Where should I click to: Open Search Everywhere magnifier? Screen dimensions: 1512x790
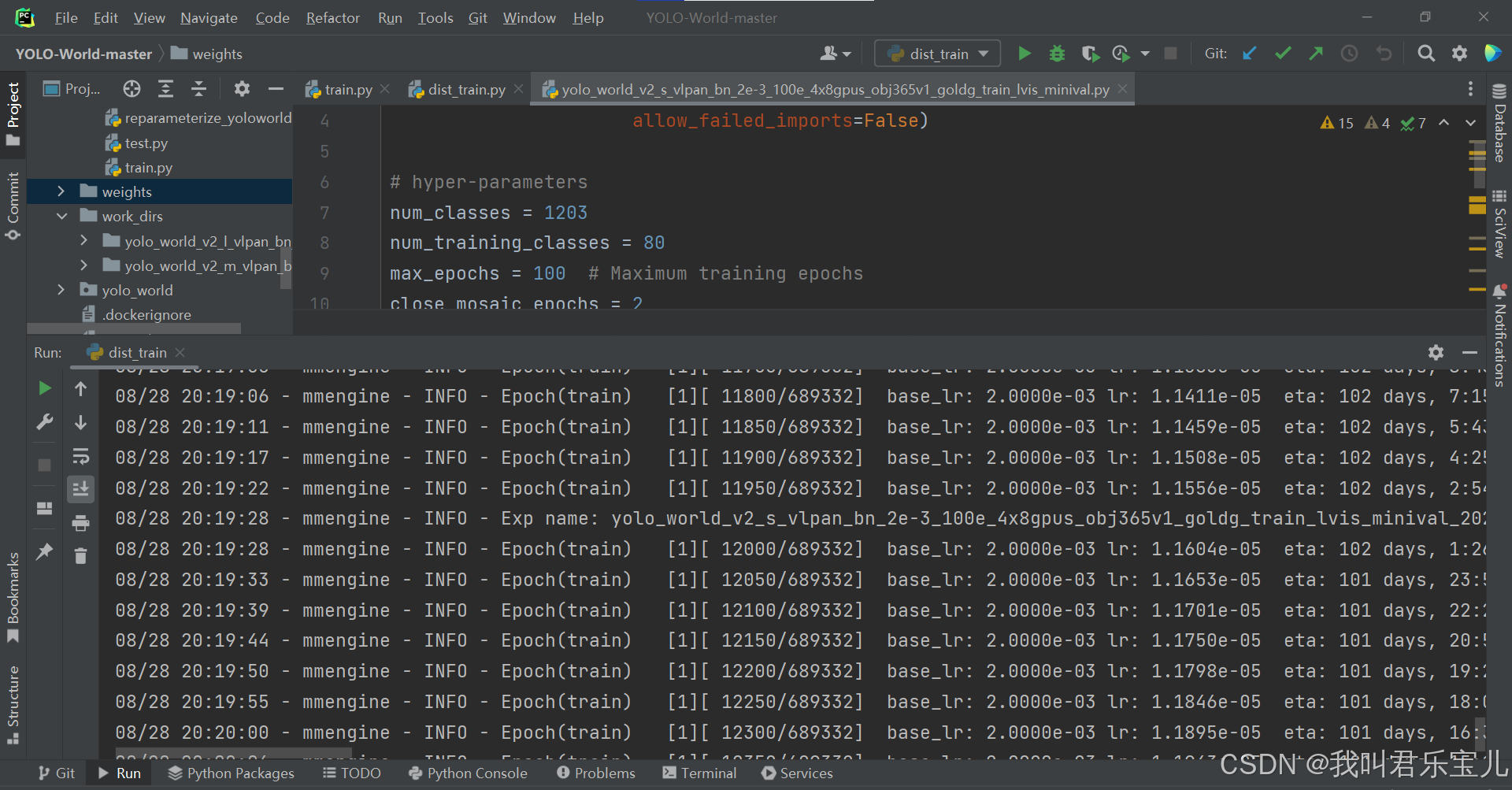1426,54
